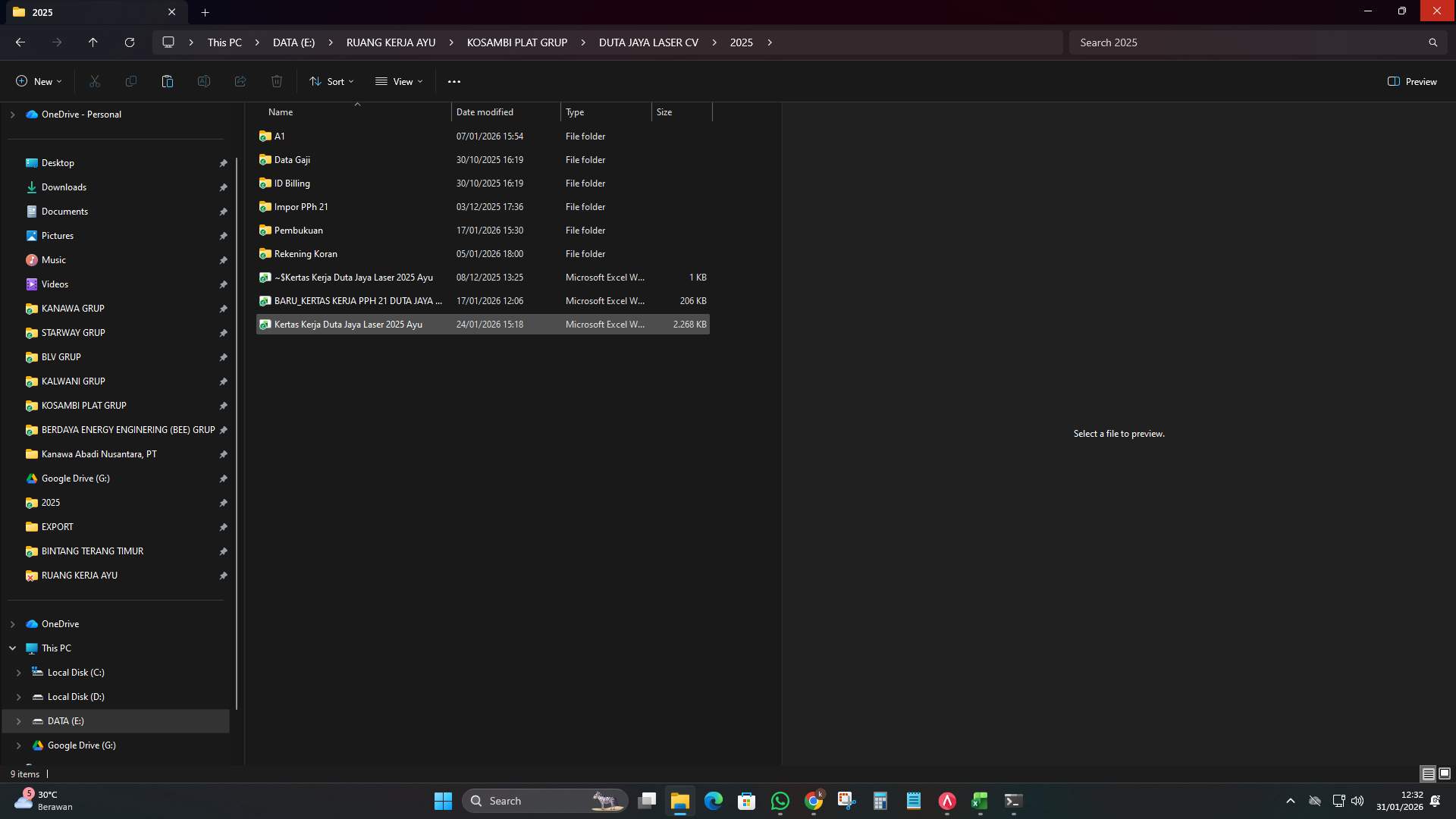Click the Paste icon in the toolbar
The width and height of the screenshot is (1456, 819).
(167, 81)
